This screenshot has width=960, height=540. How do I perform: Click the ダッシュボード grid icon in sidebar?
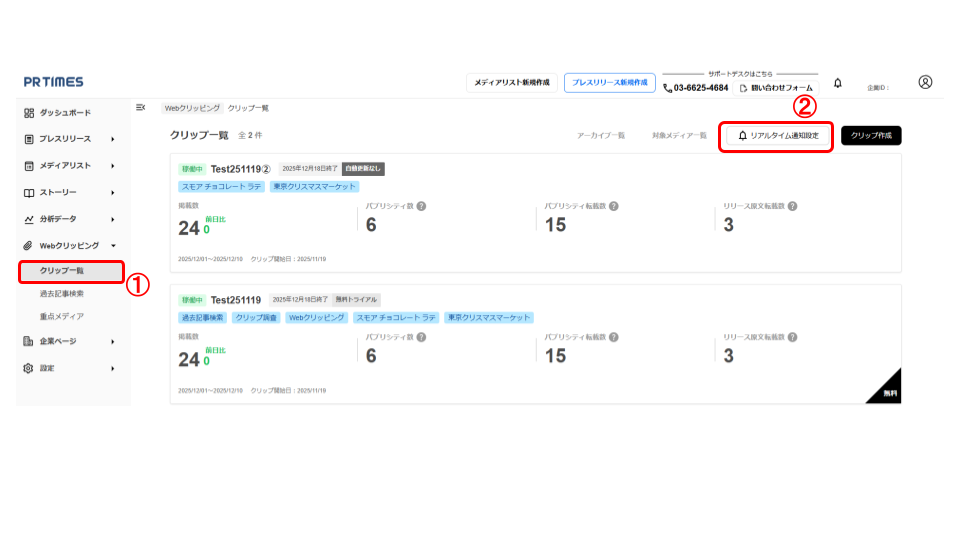pos(29,114)
